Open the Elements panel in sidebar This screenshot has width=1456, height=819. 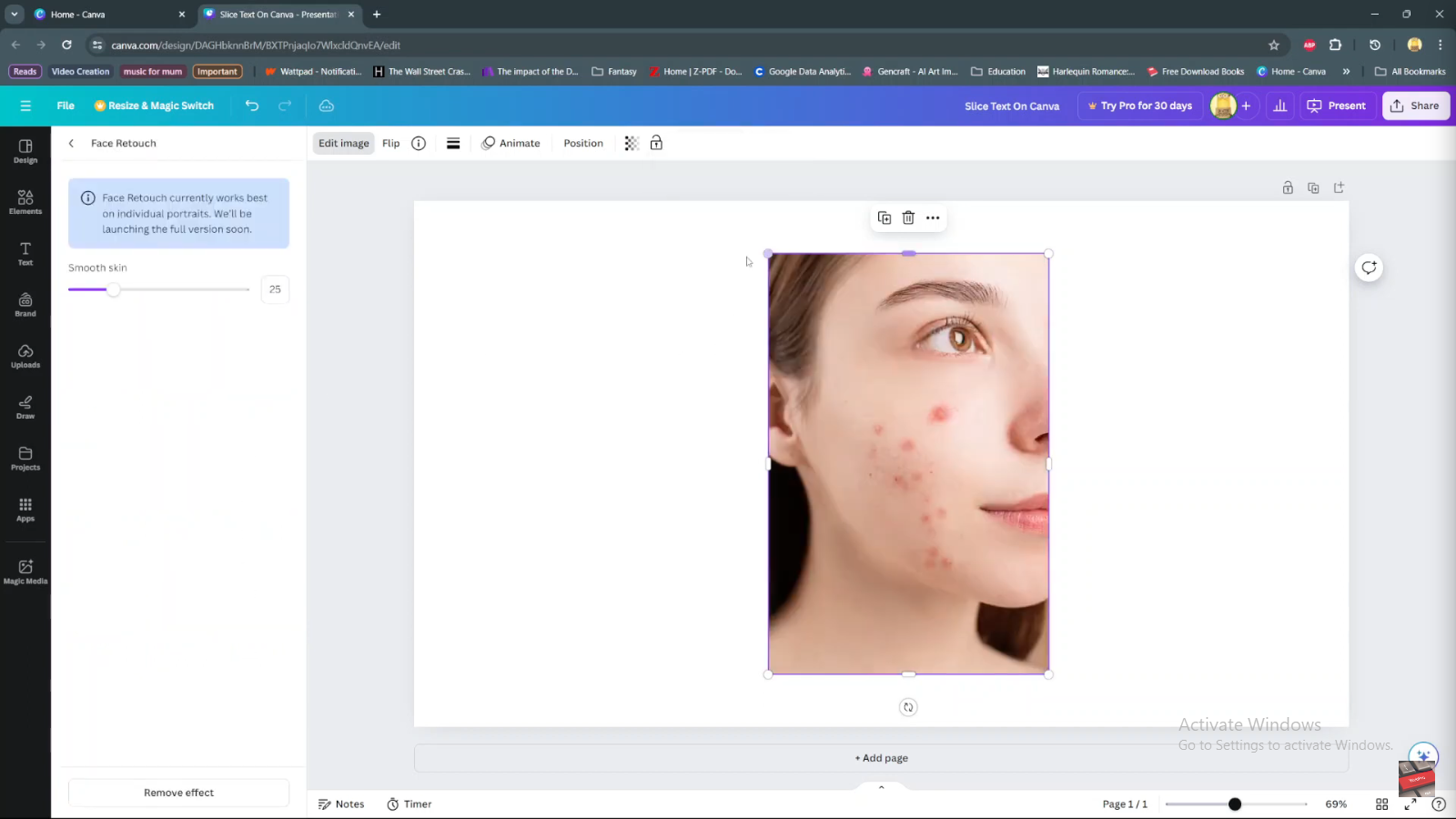(x=25, y=202)
